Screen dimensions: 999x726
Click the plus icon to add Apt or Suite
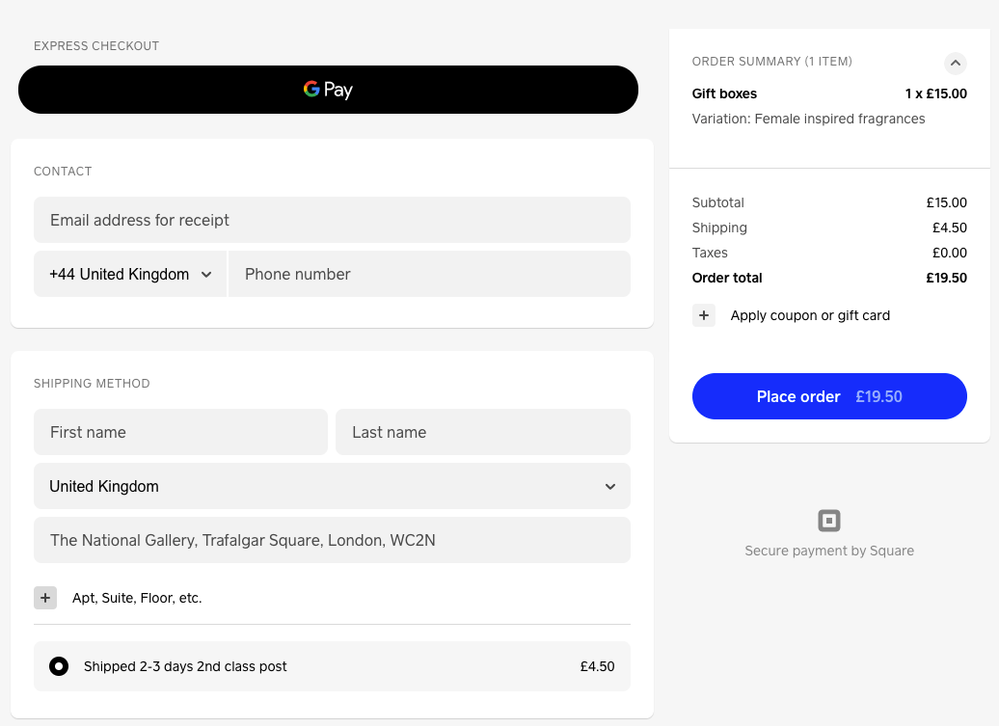pos(45,597)
